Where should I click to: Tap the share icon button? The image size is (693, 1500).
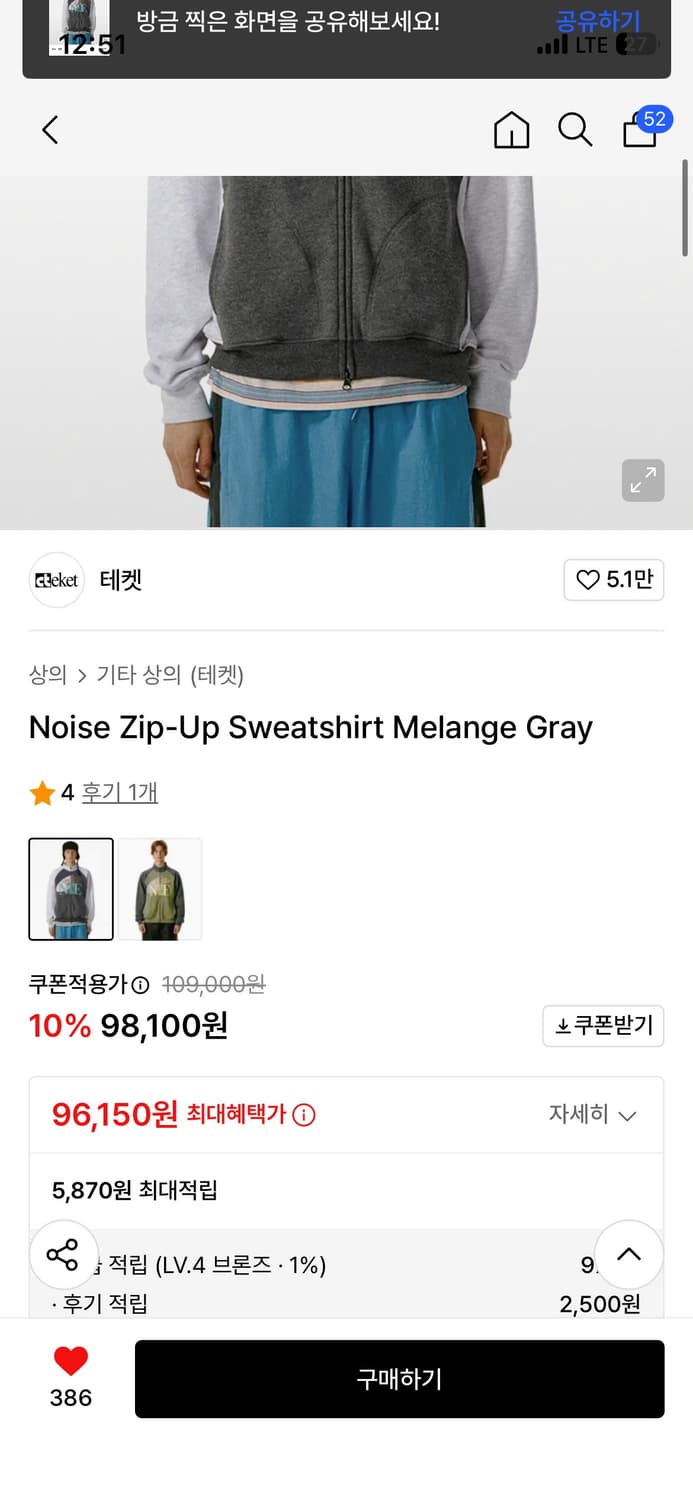click(x=62, y=1254)
